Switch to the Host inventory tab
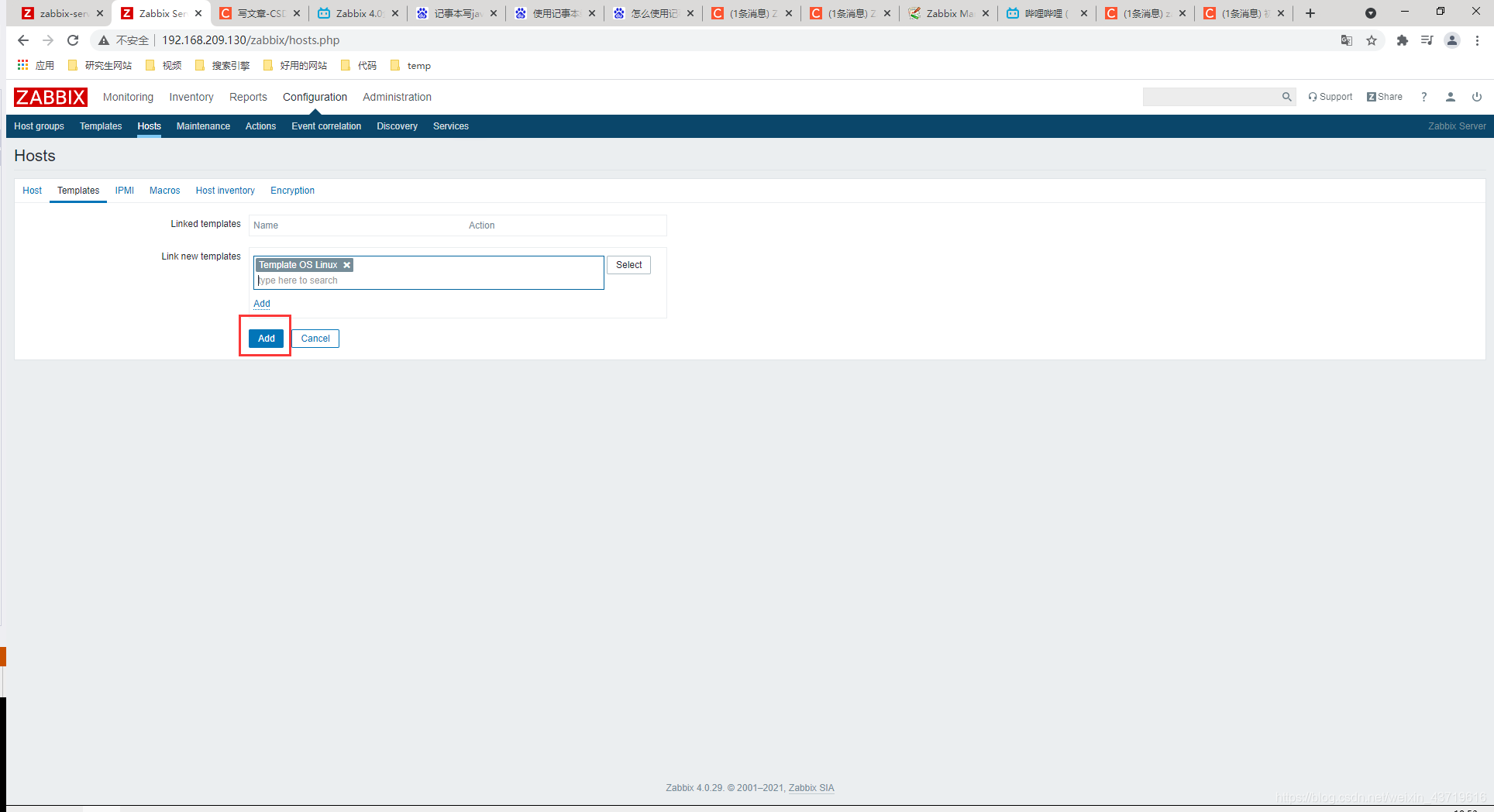The width and height of the screenshot is (1494, 812). point(225,191)
